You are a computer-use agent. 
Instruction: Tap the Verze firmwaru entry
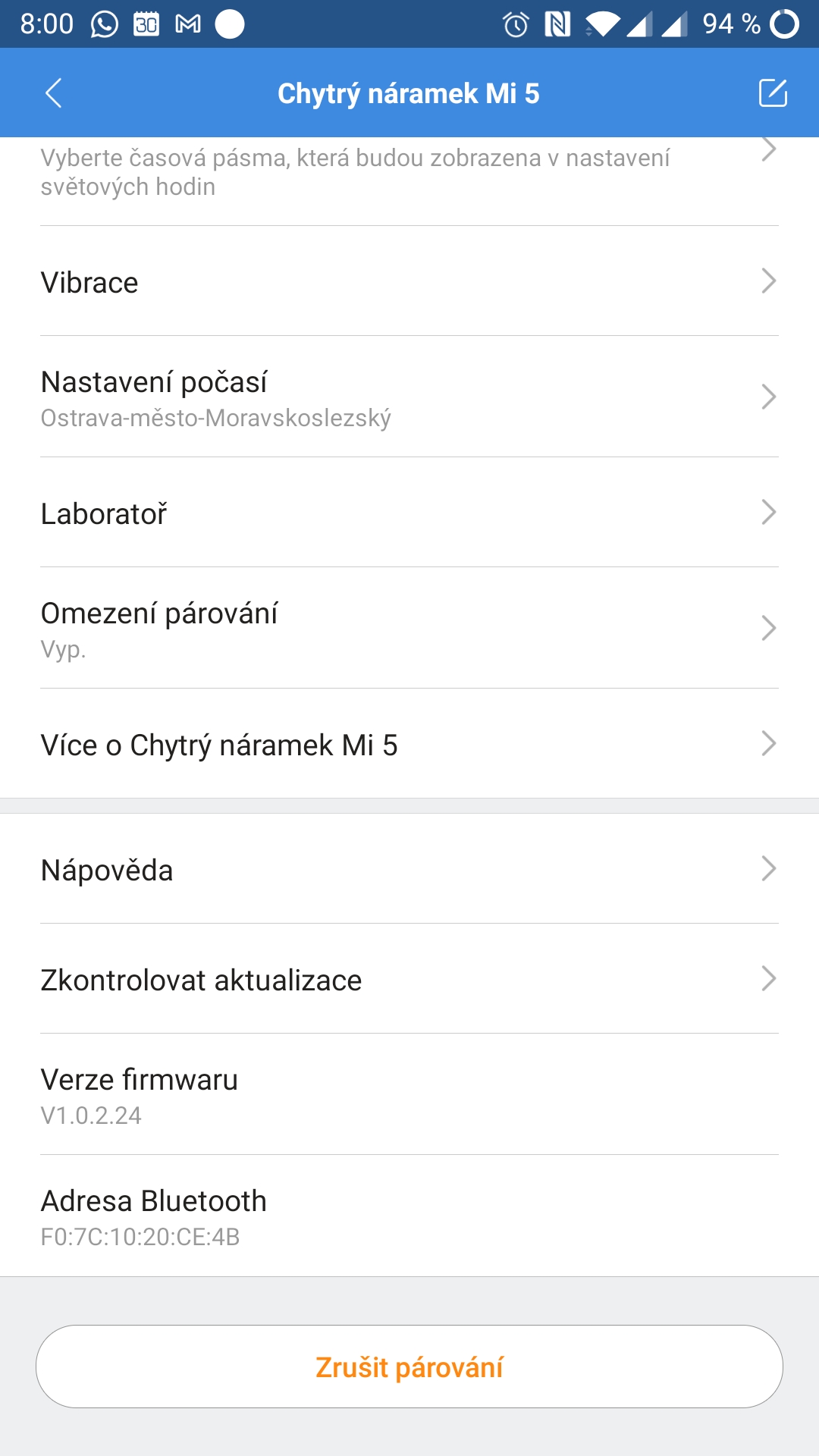(x=409, y=1095)
